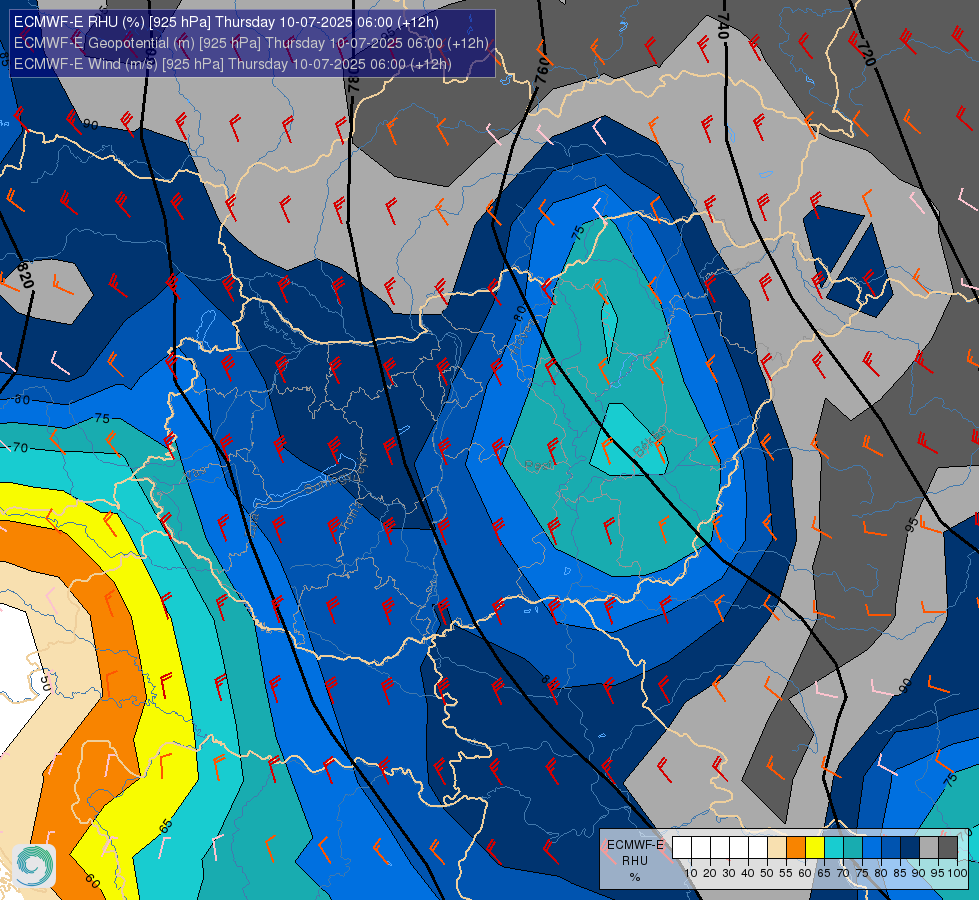The width and height of the screenshot is (979, 900).
Task: Click the '60' humidity contour label
Action: (92, 881)
